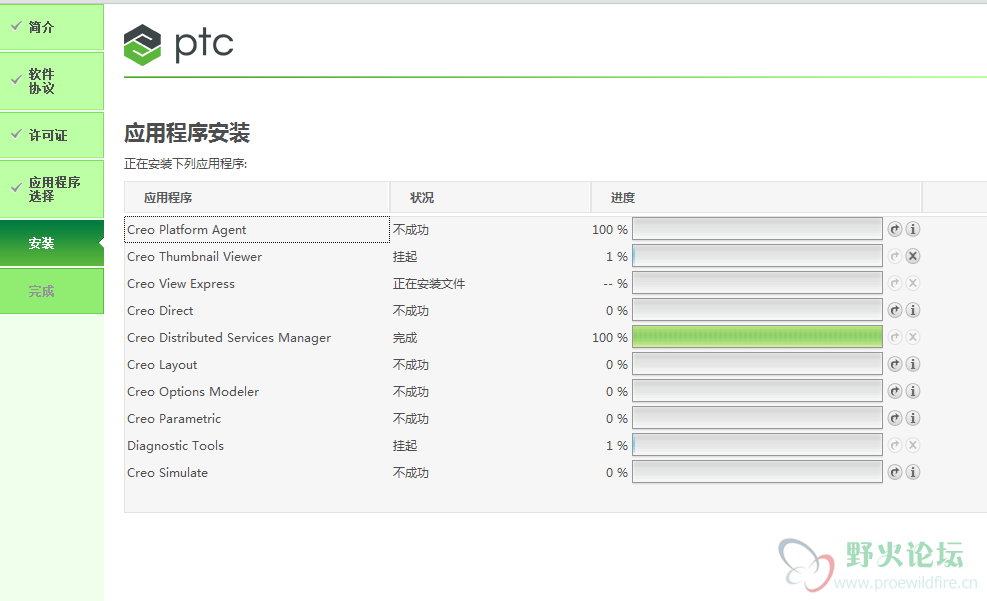Click the Creo Thumbnail Viewer progress bar
987x601 pixels.
(757, 256)
